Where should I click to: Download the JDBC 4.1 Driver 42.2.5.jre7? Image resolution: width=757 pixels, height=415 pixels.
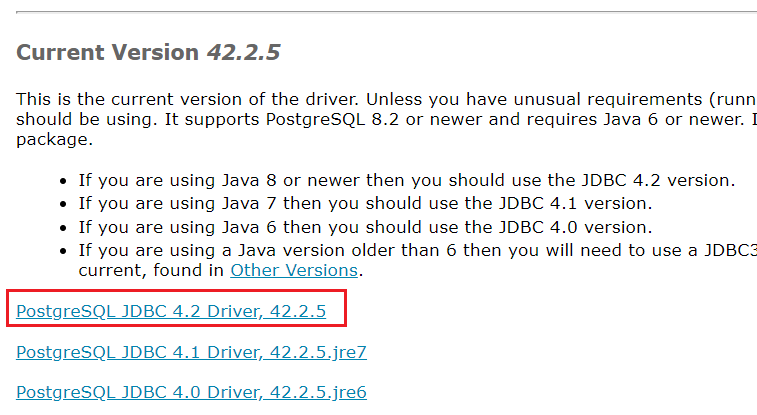tap(191, 351)
